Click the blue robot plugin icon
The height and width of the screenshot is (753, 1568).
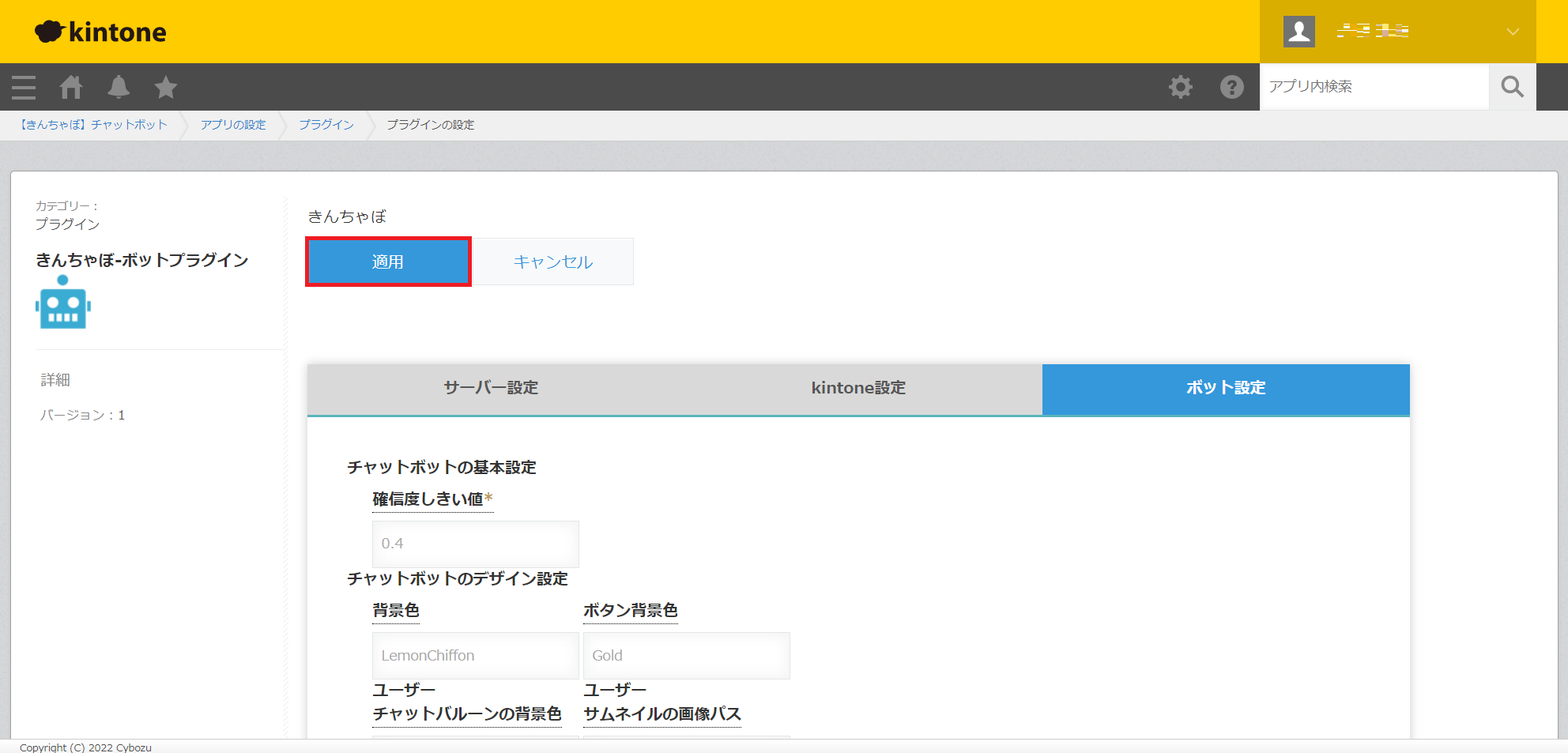[63, 303]
